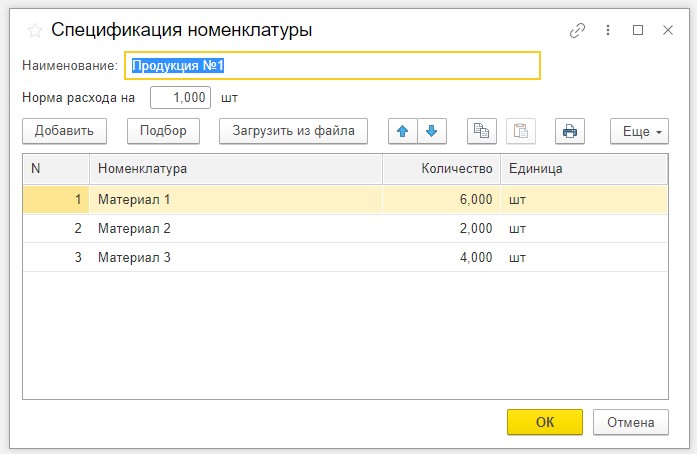Viewport: 697px width, 454px height.
Task: Click Загрузить из файла button
Action: (293, 131)
